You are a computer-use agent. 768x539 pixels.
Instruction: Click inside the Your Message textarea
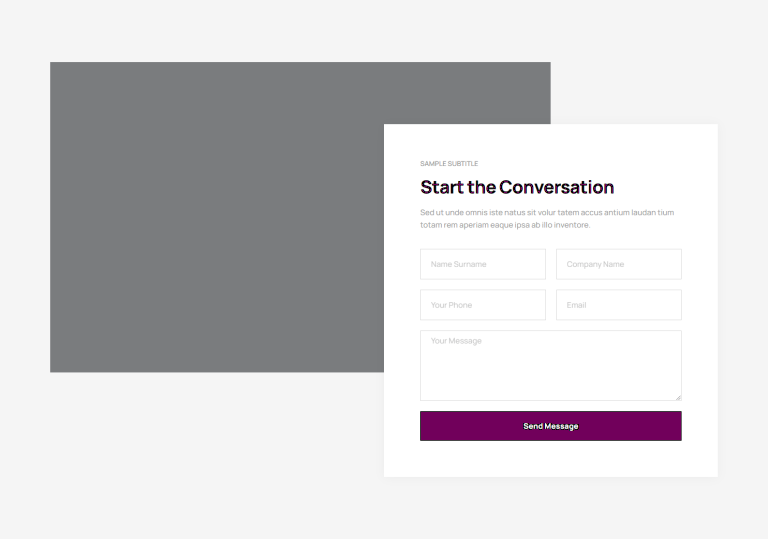[551, 366]
